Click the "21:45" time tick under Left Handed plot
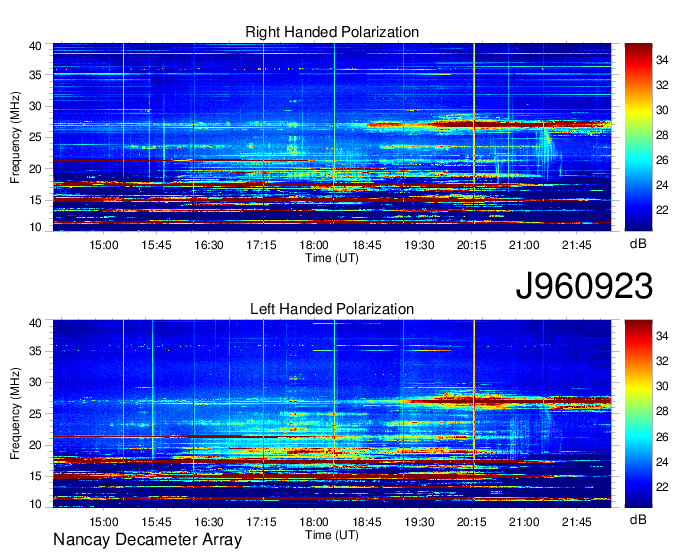The image size is (680, 552). 577,522
